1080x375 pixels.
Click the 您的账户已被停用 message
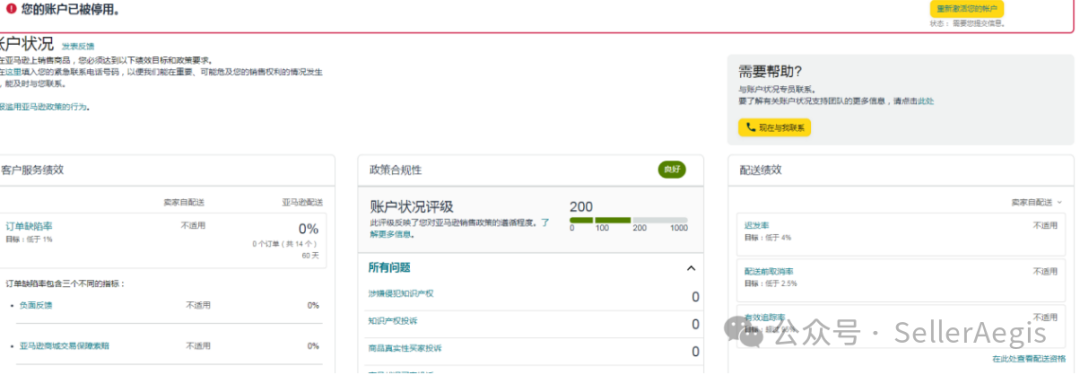coord(70,9)
